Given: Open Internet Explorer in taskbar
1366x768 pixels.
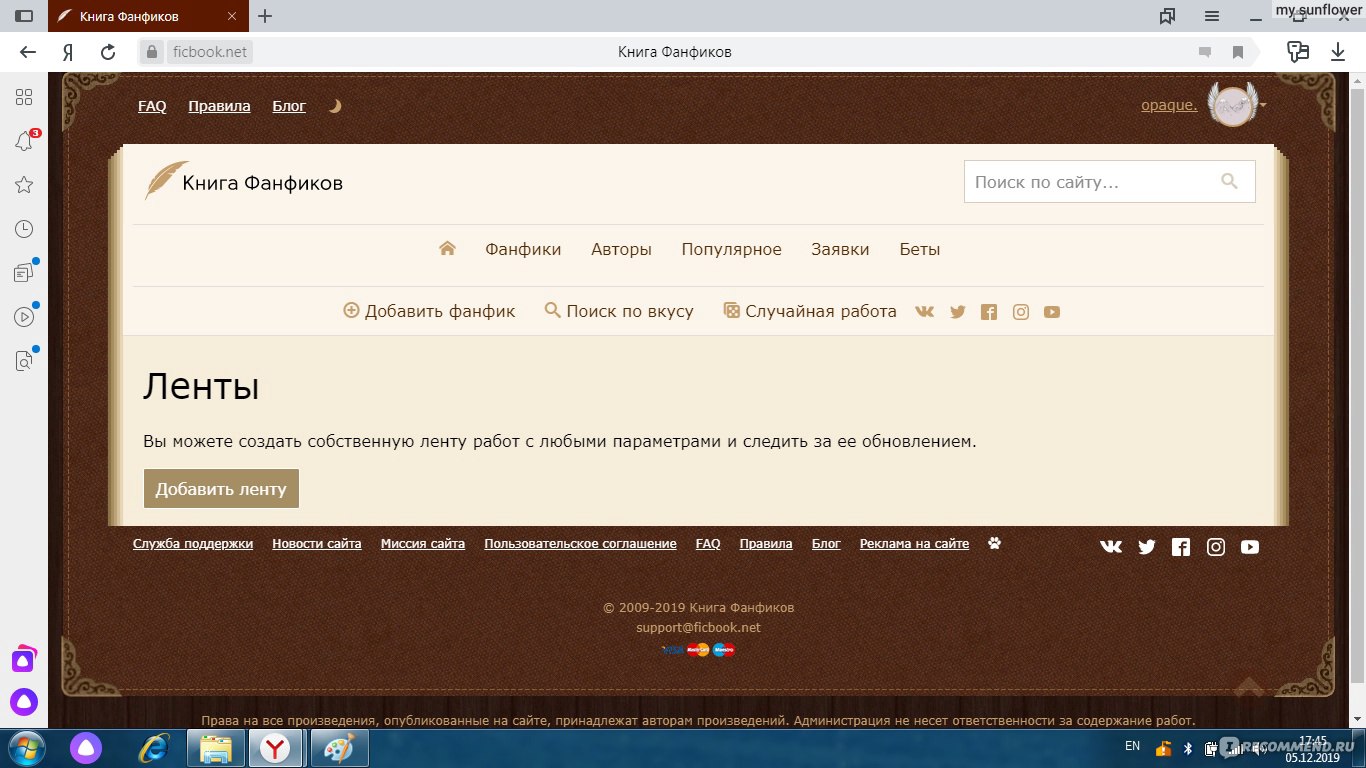Looking at the screenshot, I should (x=154, y=748).
